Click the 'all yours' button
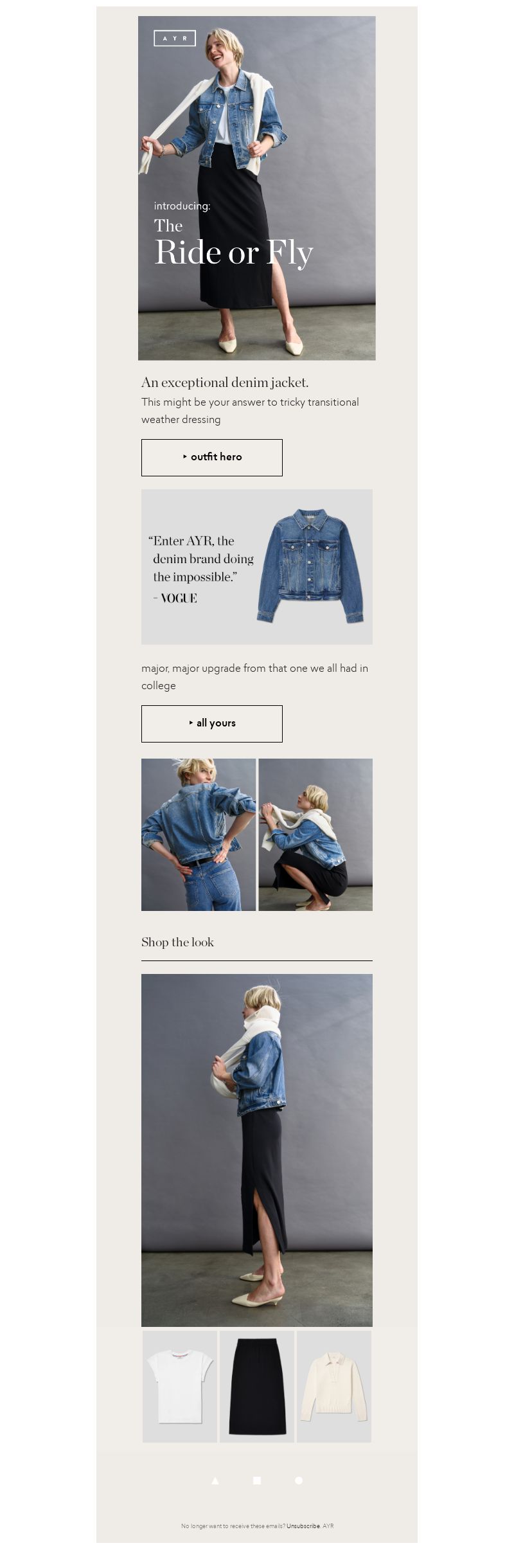The image size is (514, 1568). (x=212, y=724)
